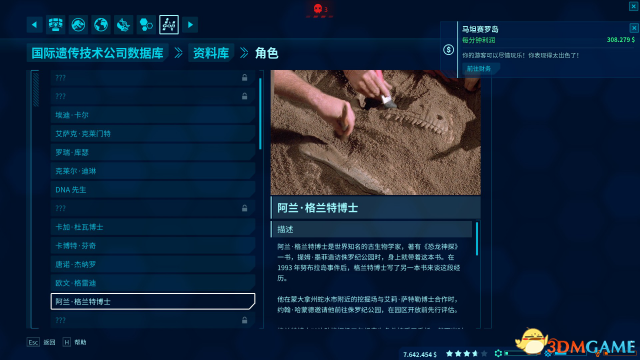The width and height of the screenshot is (640, 360).
Task: Select the locked ??? entry at list bottom
Action: [153, 320]
